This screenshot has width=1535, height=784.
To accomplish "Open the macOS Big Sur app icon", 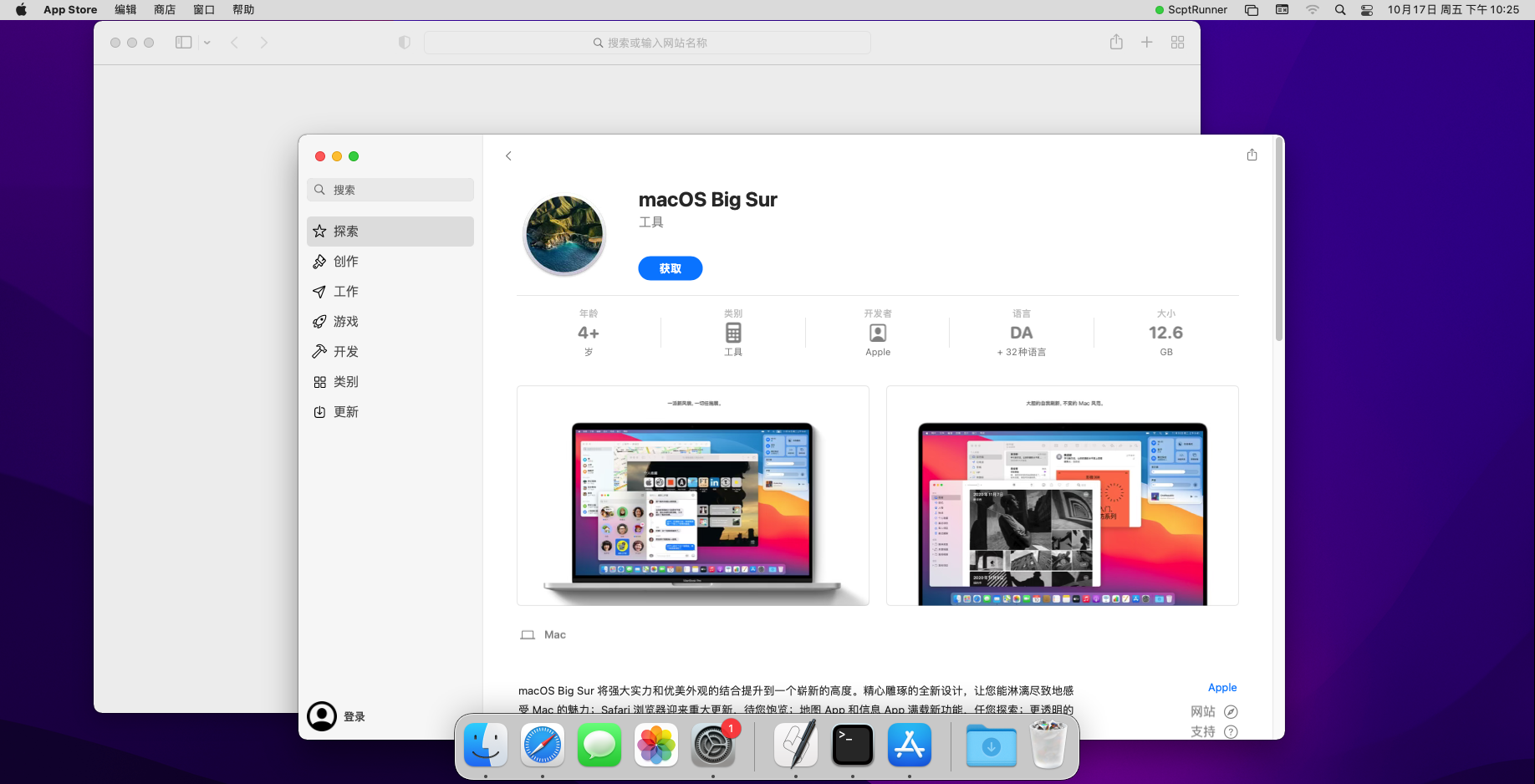I will point(564,236).
